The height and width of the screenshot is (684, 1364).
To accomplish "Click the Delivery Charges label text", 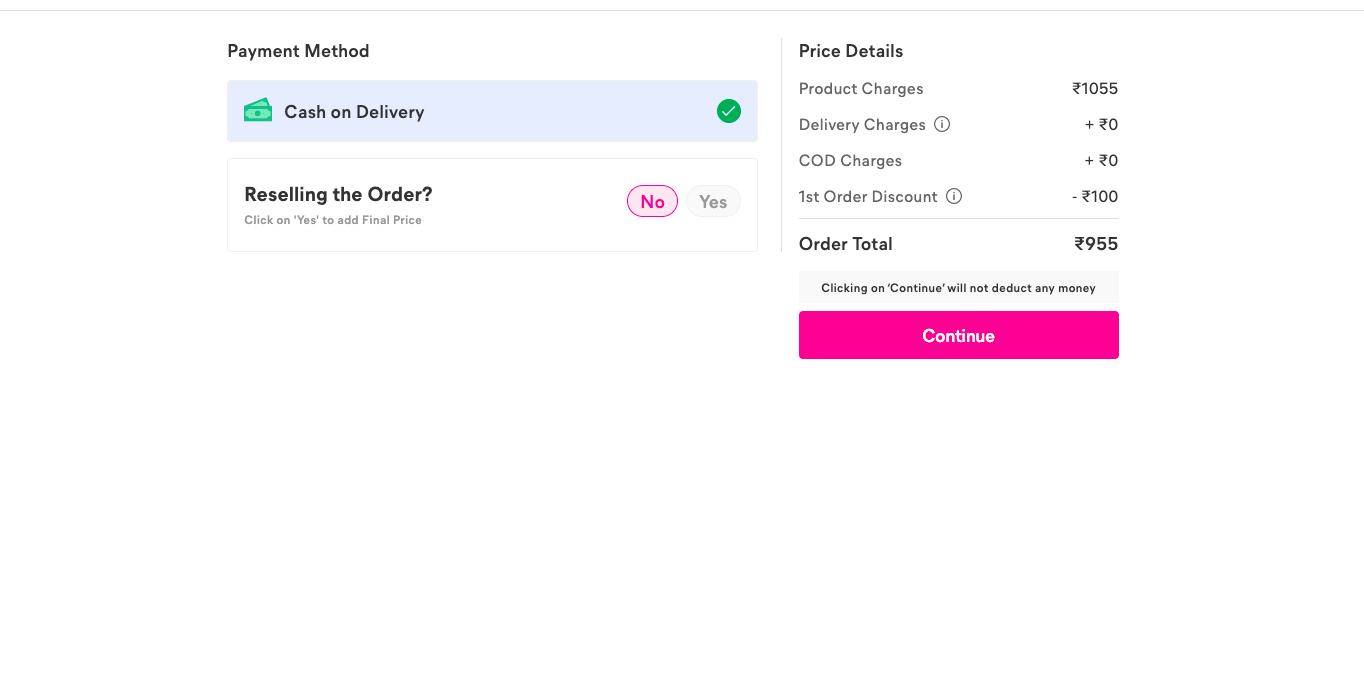I will click(x=862, y=125).
